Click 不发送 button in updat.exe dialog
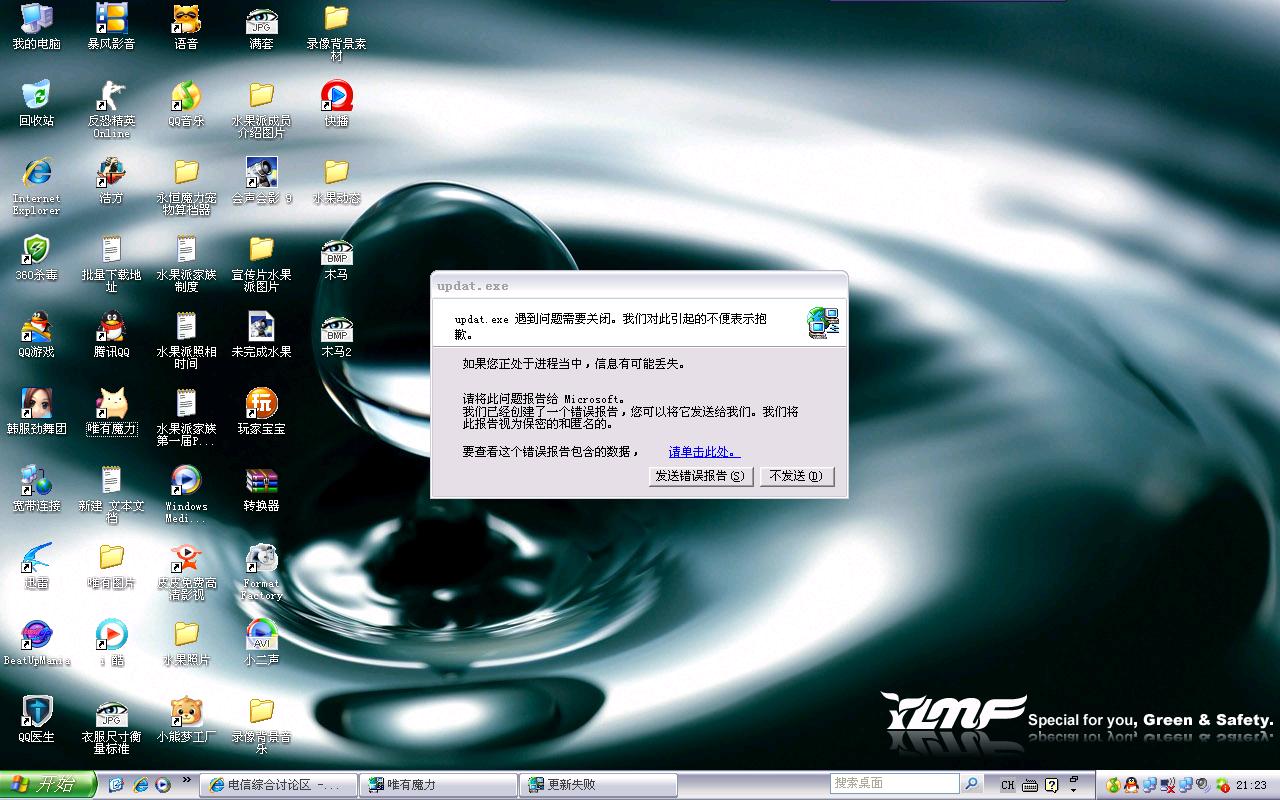The height and width of the screenshot is (800, 1280). pos(796,476)
